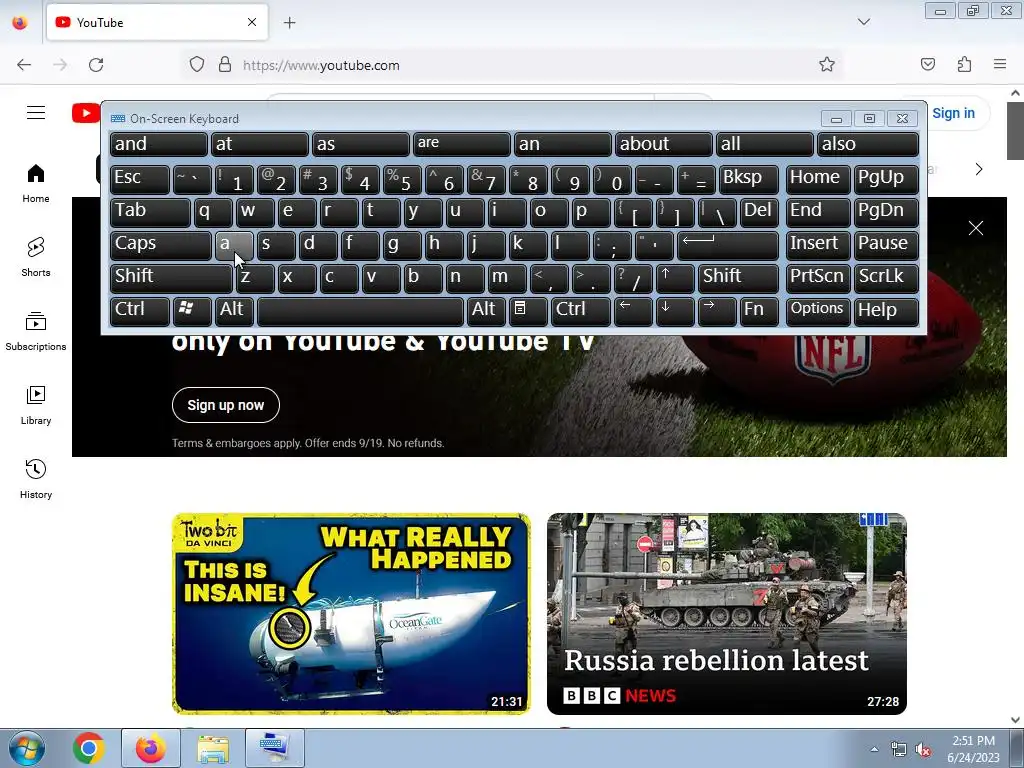This screenshot has height=768, width=1024.
Task: Click the muted volume tray icon
Action: 923,750
